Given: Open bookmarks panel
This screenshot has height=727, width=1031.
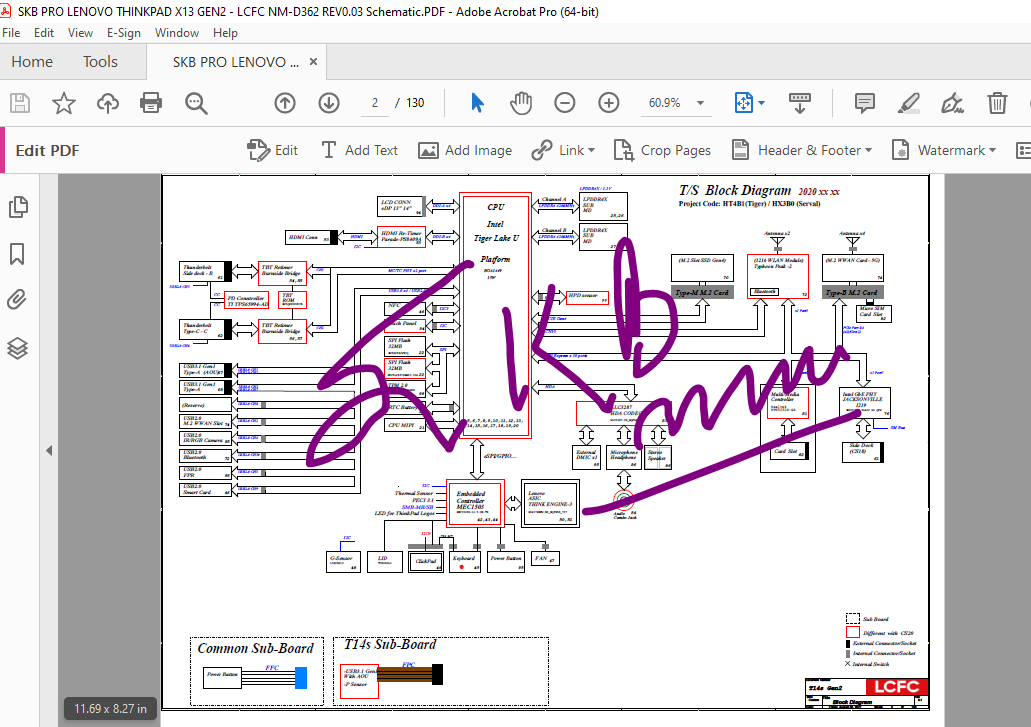Looking at the screenshot, I should pyautogui.click(x=17, y=254).
